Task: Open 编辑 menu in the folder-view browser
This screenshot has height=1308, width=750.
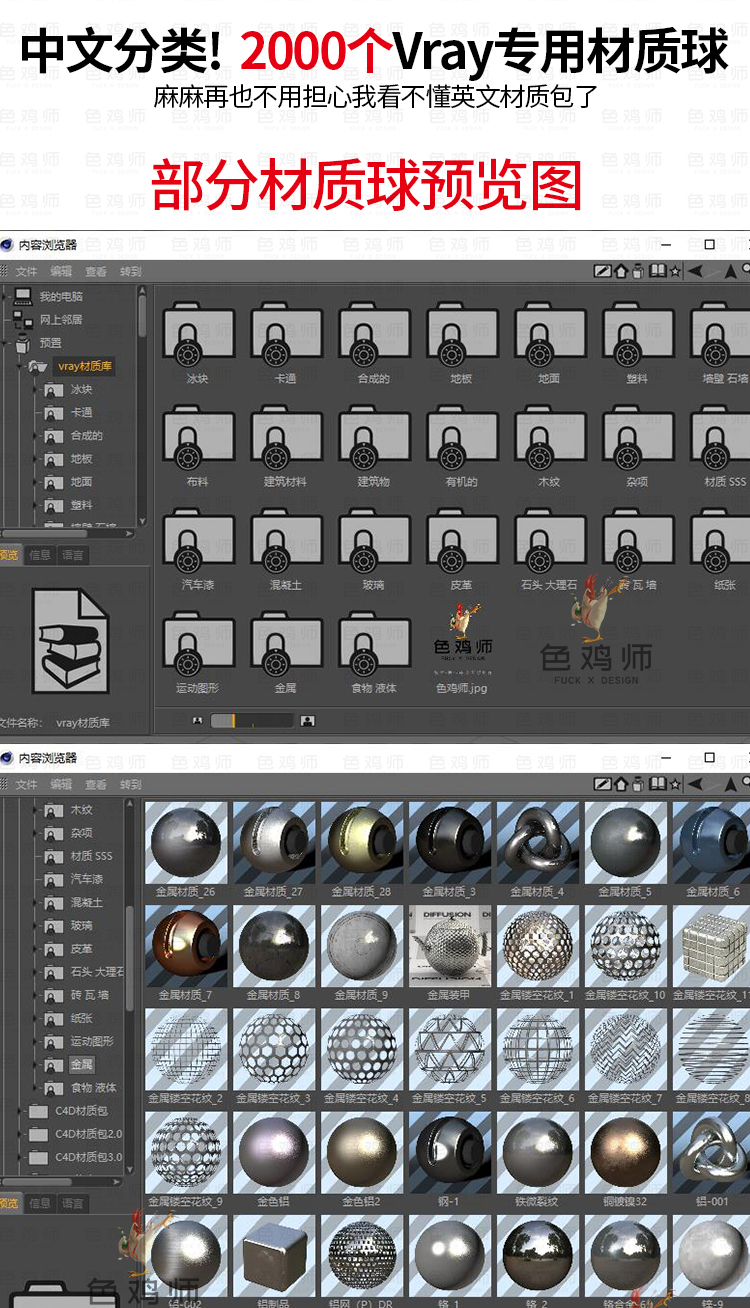Action: (x=61, y=271)
